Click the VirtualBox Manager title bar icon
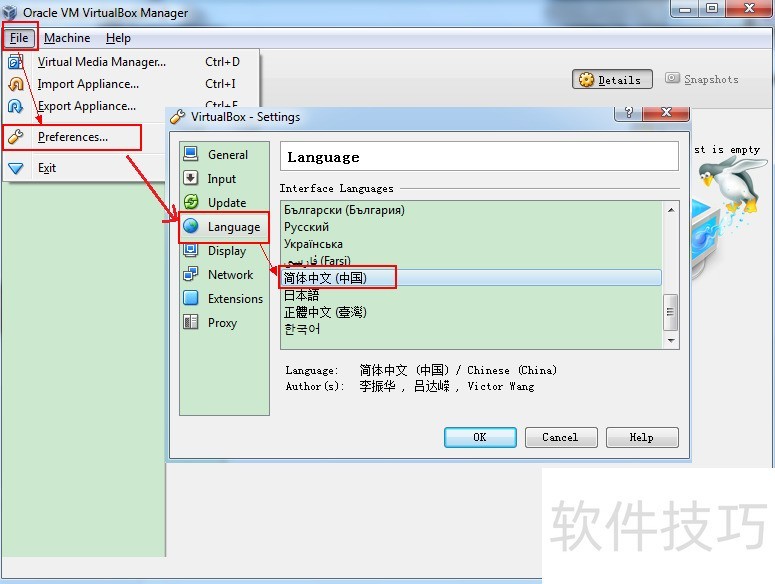This screenshot has width=775, height=584. click(x=9, y=12)
